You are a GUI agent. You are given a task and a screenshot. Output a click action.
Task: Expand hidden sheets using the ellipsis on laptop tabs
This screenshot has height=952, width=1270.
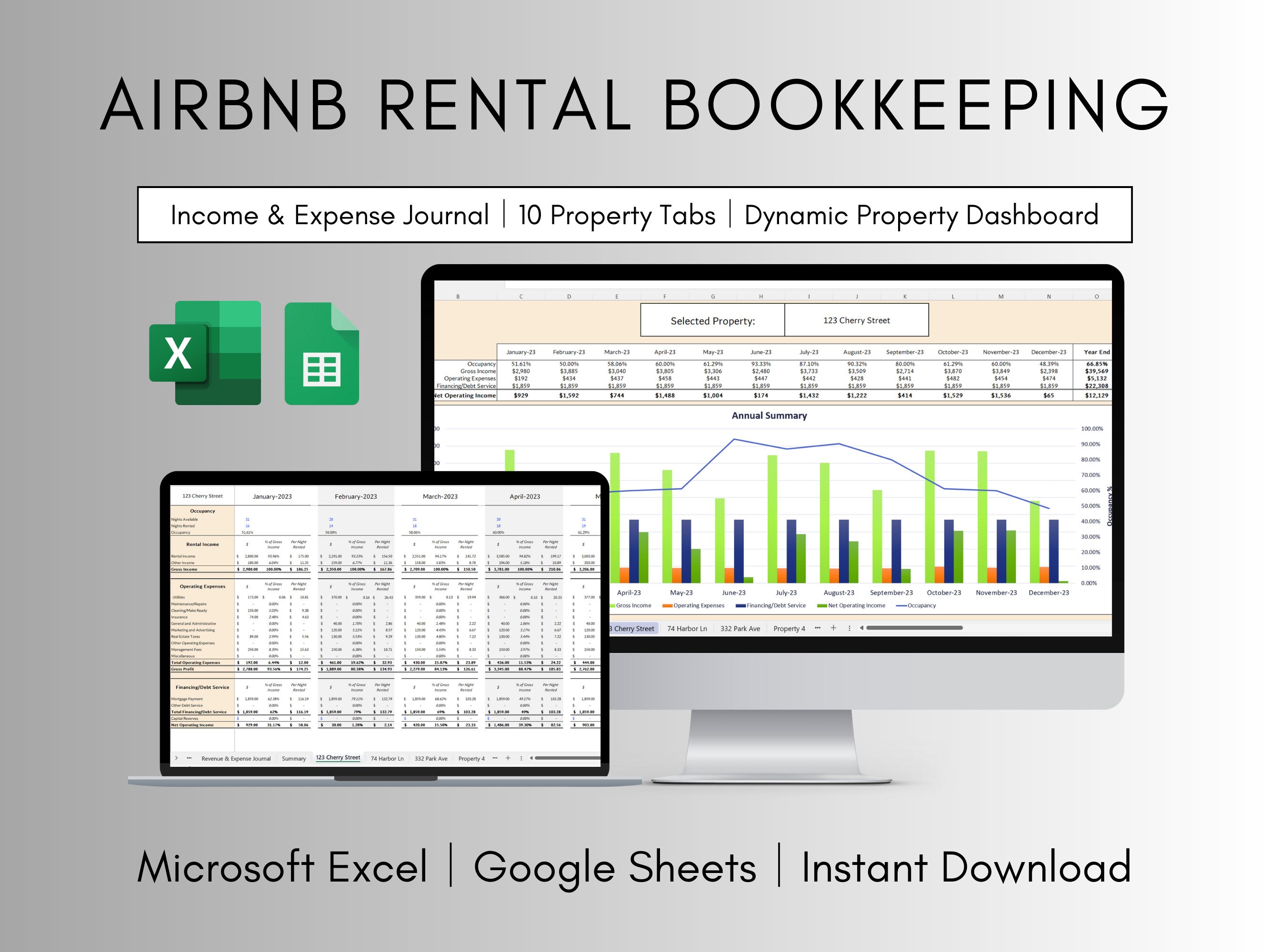[x=495, y=758]
